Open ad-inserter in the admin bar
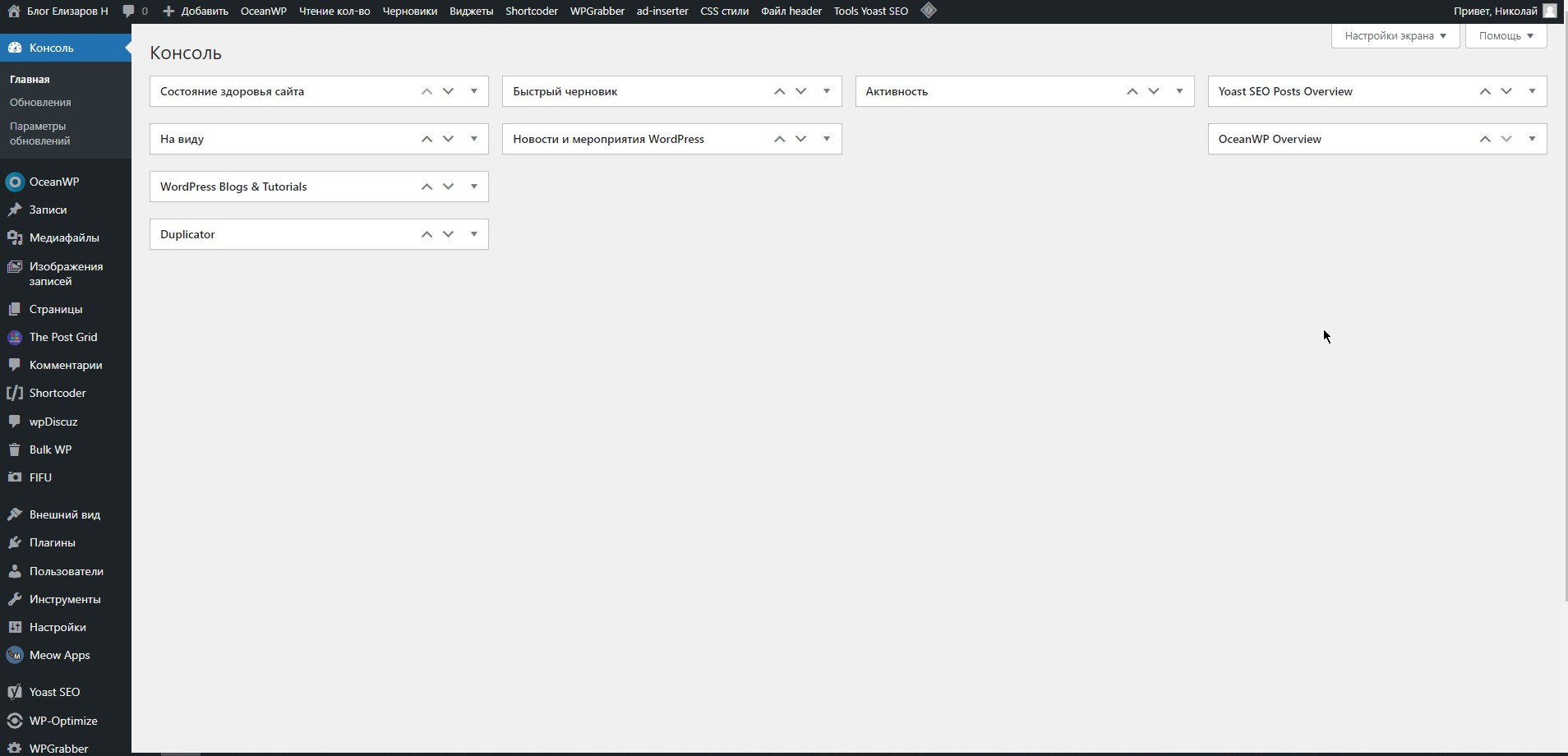 pyautogui.click(x=662, y=12)
